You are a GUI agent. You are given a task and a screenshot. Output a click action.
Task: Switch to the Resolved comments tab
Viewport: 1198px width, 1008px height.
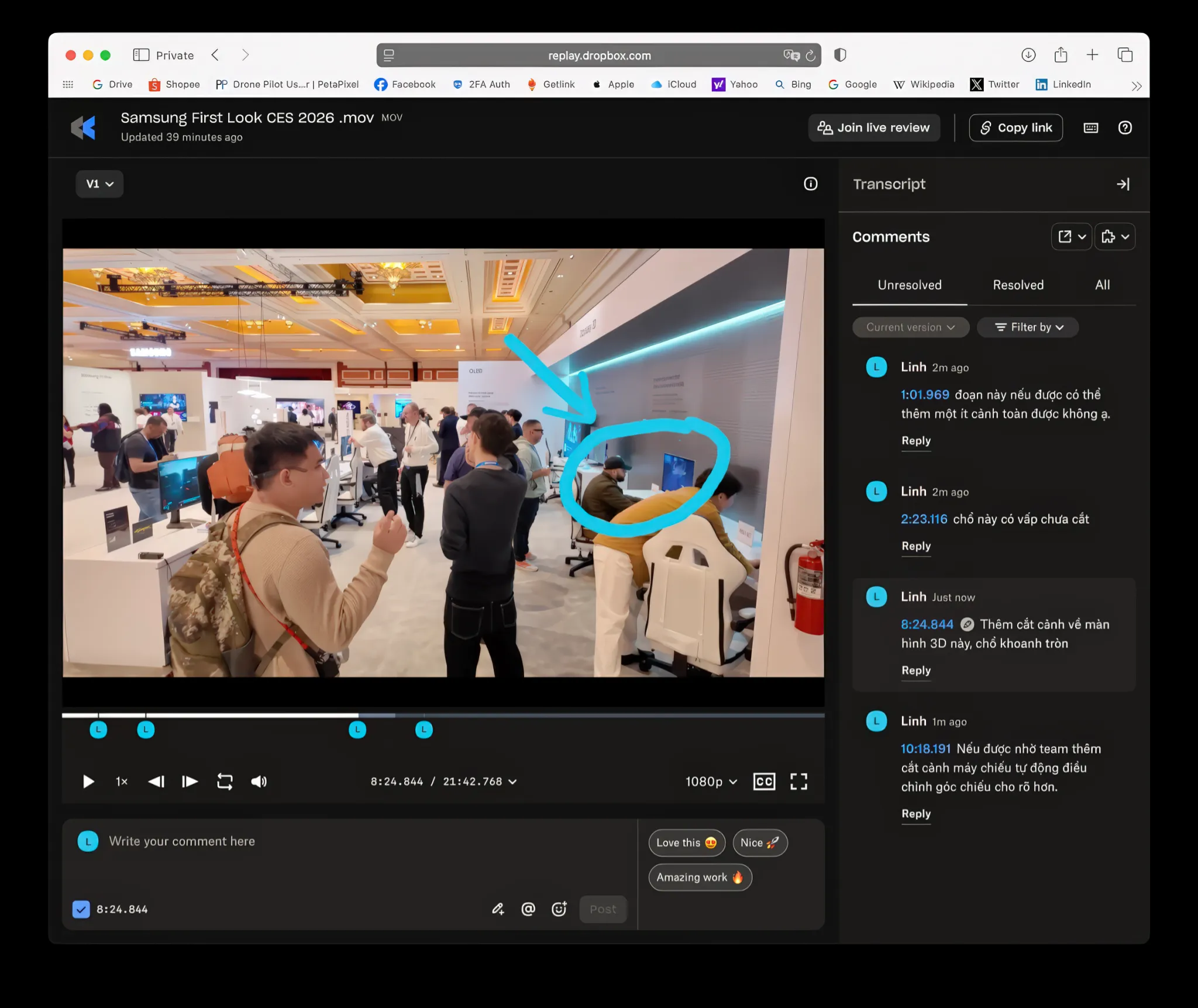[1018, 285]
